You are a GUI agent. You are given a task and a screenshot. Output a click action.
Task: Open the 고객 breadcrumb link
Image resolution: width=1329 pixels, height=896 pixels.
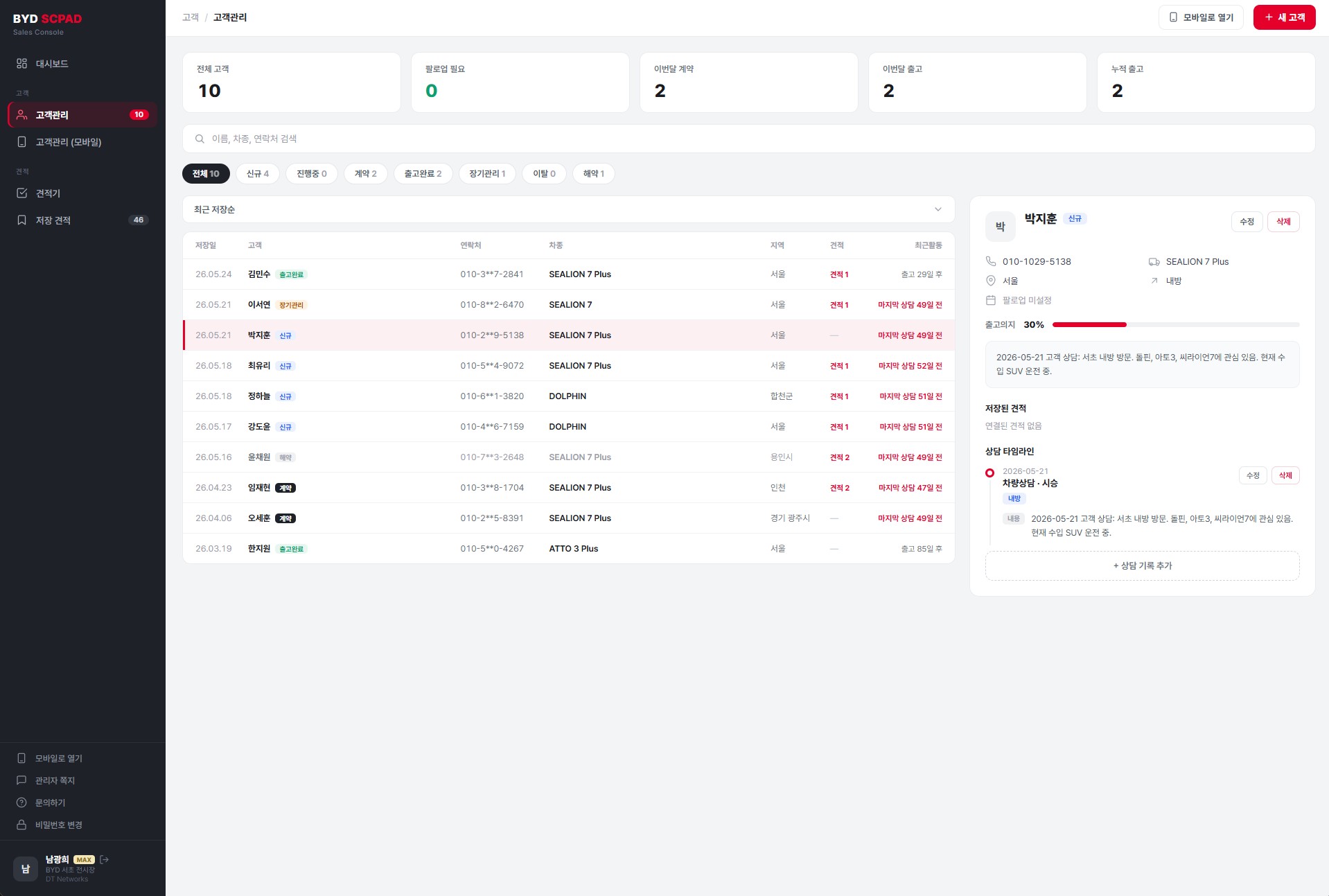coord(190,17)
